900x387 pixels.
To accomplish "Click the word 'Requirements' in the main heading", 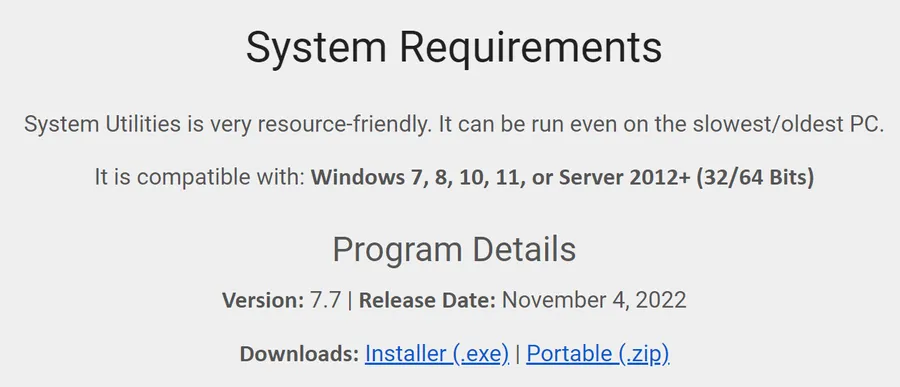I will [530, 48].
